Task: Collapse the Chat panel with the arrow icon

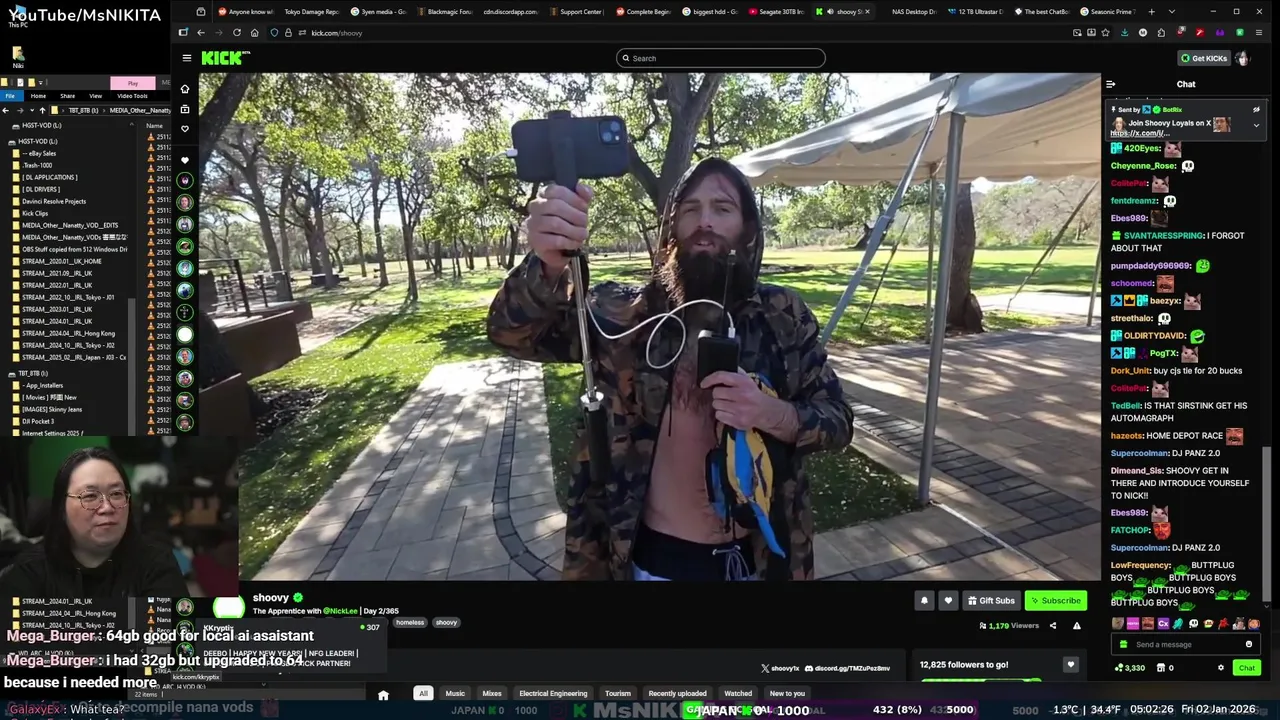Action: [x=1110, y=84]
